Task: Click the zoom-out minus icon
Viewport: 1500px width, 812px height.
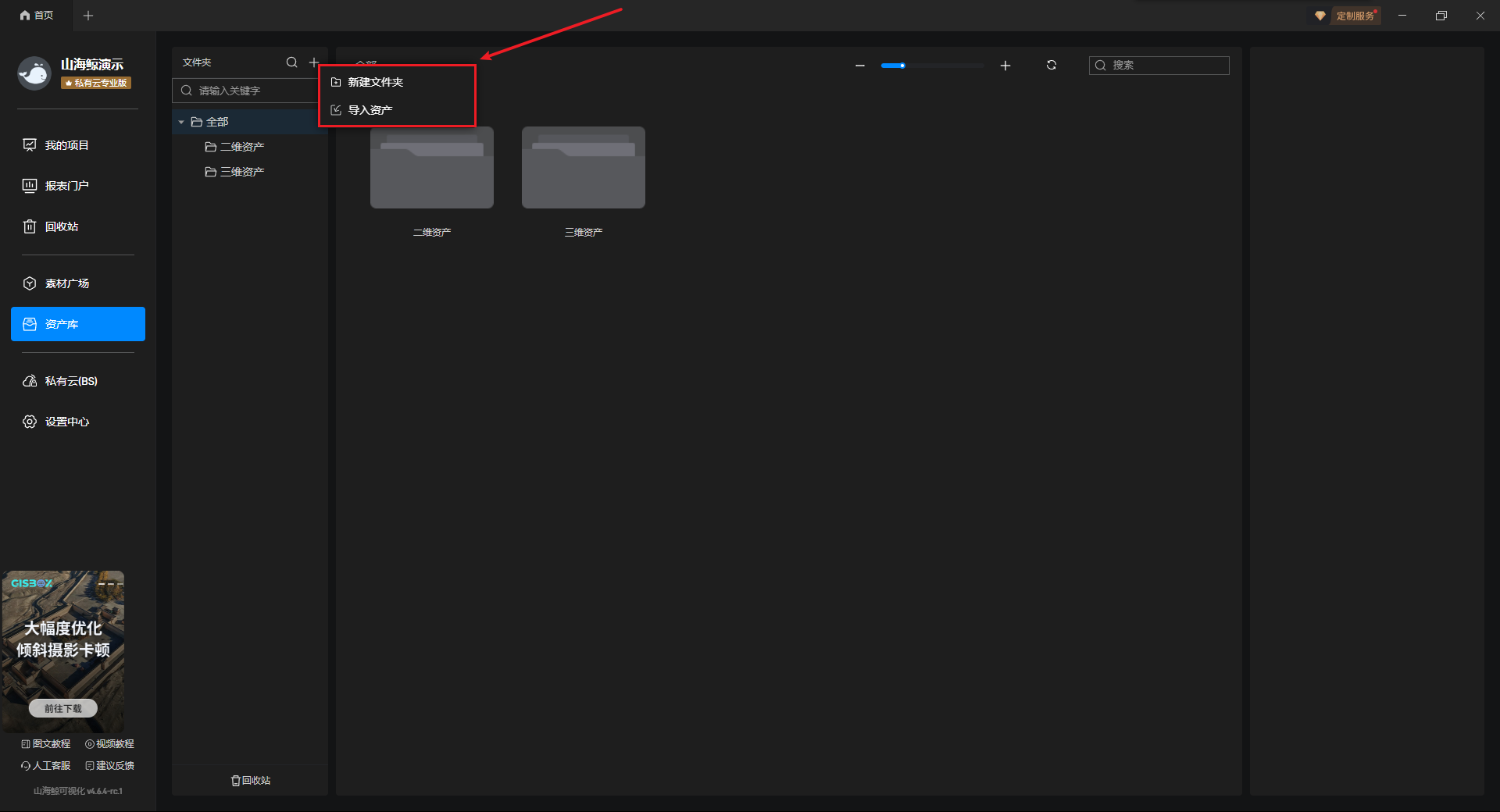Action: pos(860,66)
